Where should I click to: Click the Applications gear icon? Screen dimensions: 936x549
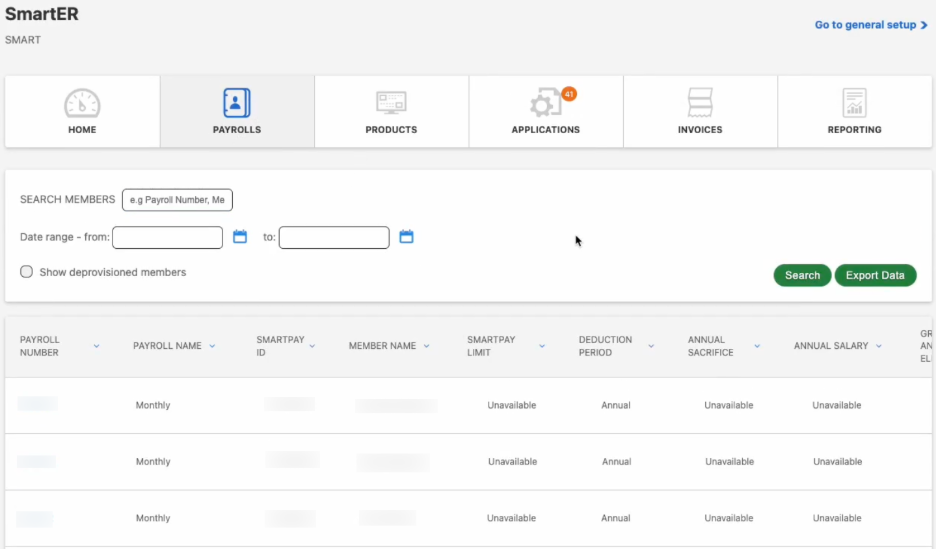[x=545, y=104]
